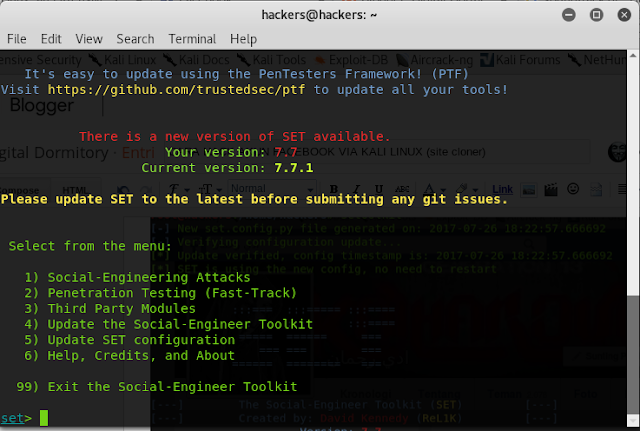Click the 'Your version: 7.7' line

(231, 152)
